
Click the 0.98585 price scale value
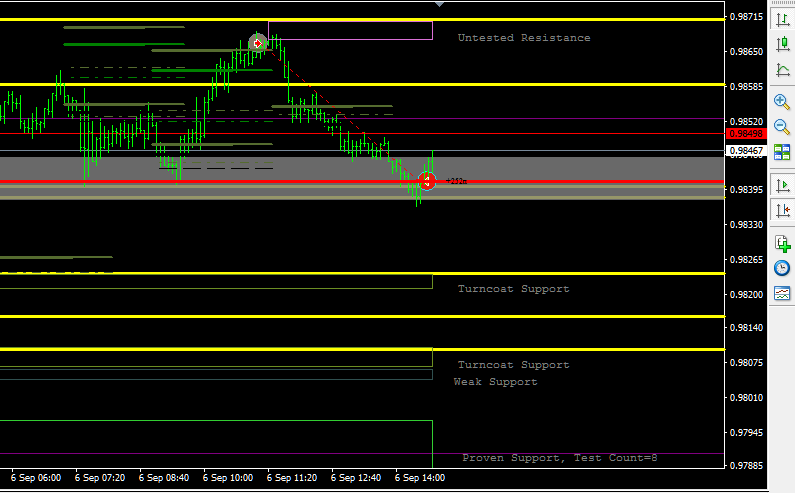coord(746,87)
